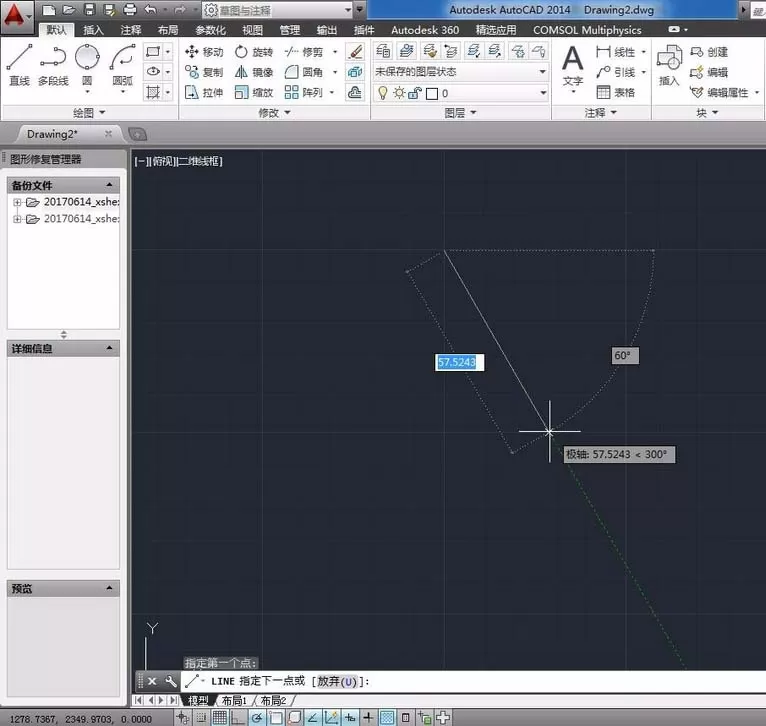Click the Undo arrow icon
Viewport: 766px width, 726px height.
(150, 10)
